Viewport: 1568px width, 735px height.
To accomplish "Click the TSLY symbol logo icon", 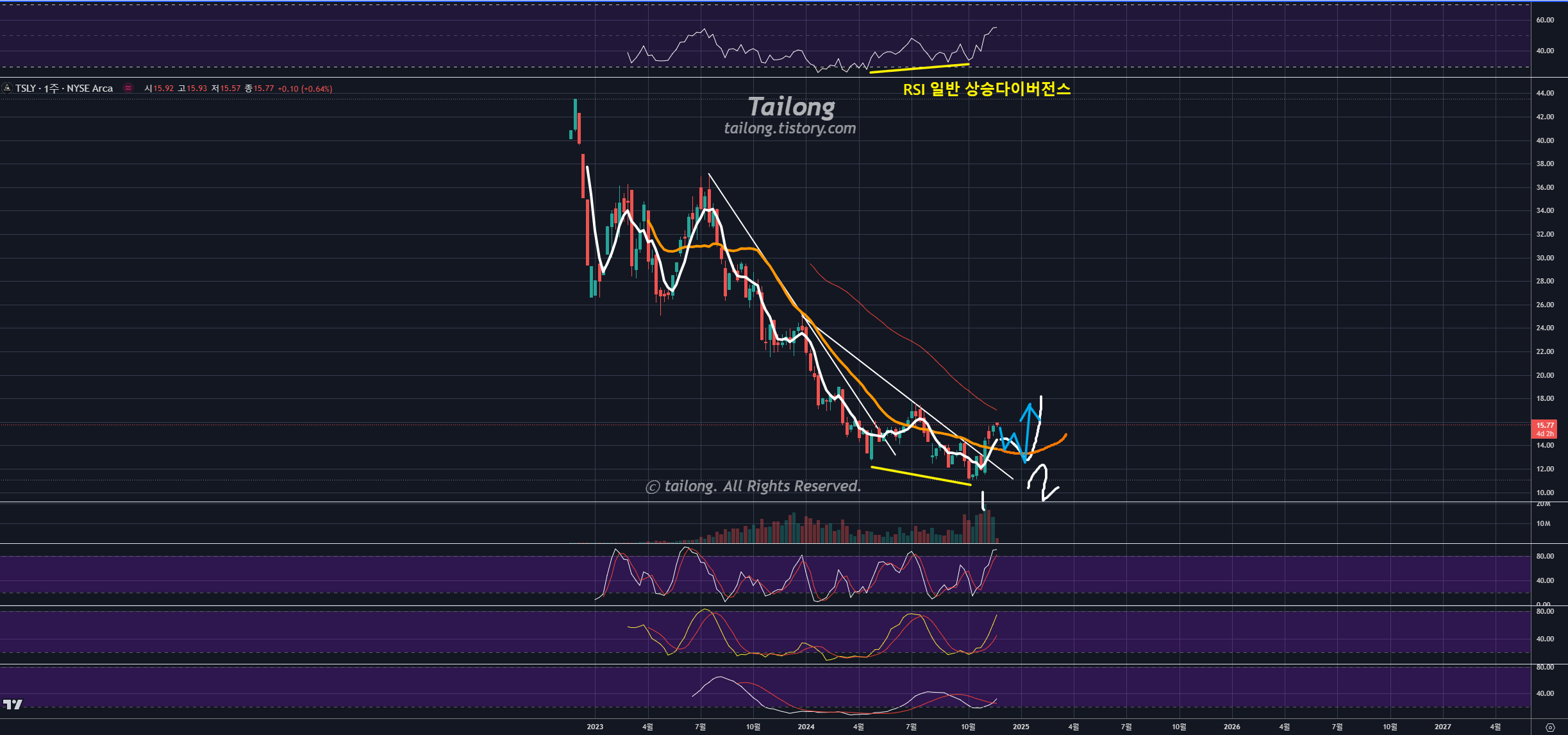I will click(x=7, y=88).
